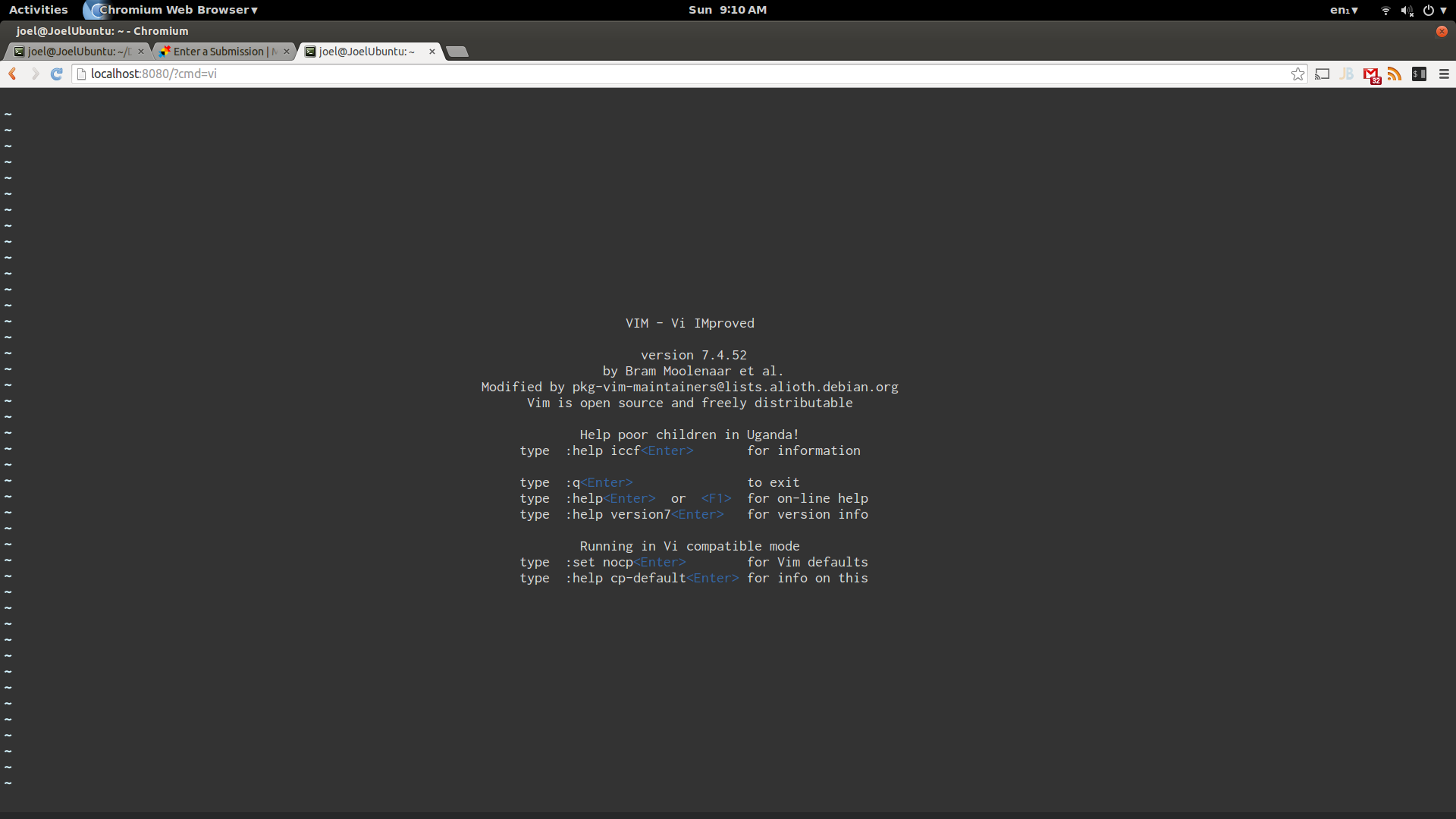Click the browser back arrow
Viewport: 1456px width, 819px height.
point(12,74)
